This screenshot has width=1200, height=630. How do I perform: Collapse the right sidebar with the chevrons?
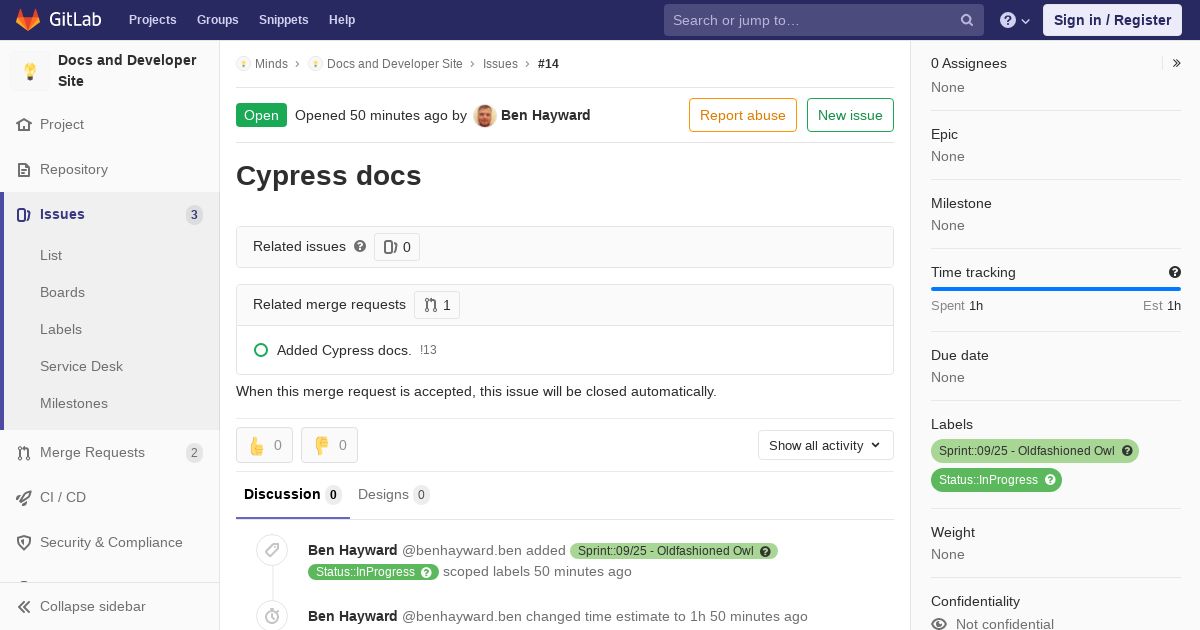(1177, 63)
